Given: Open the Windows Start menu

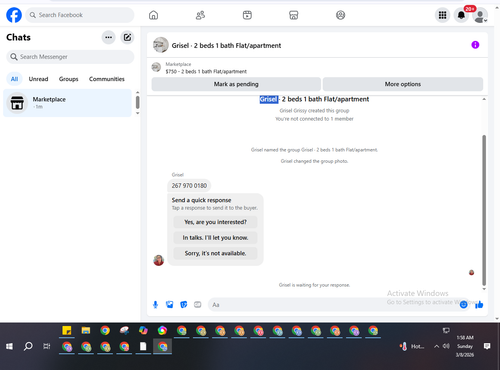Looking at the screenshot, I should (x=9, y=346).
